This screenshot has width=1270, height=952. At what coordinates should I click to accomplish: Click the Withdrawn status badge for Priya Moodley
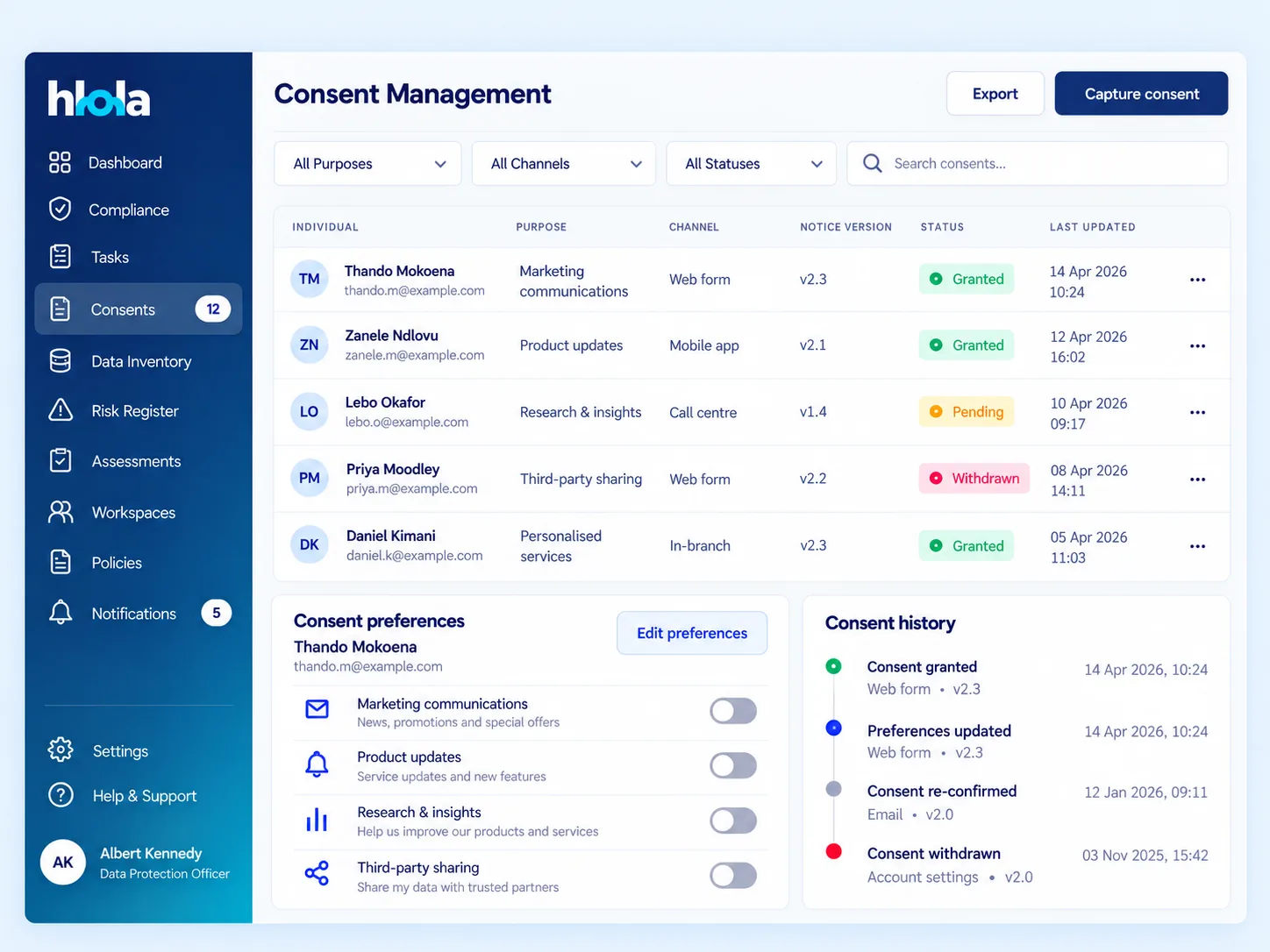[974, 479]
